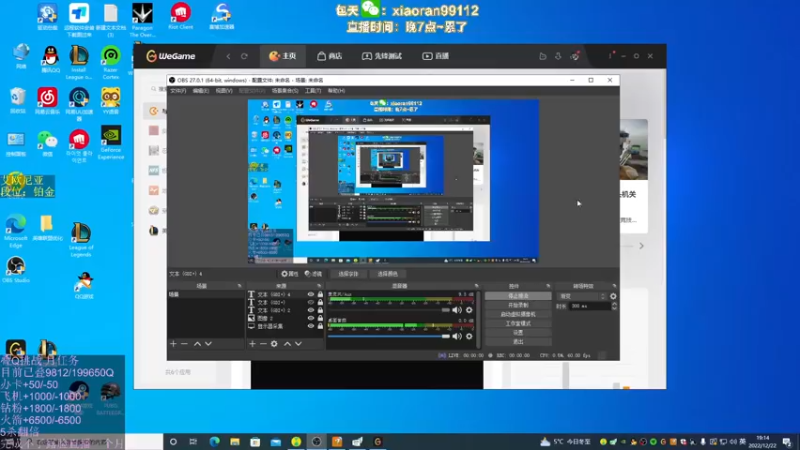Remove selected scene with minus button
Viewport: 800px width, 450px height.
click(184, 344)
